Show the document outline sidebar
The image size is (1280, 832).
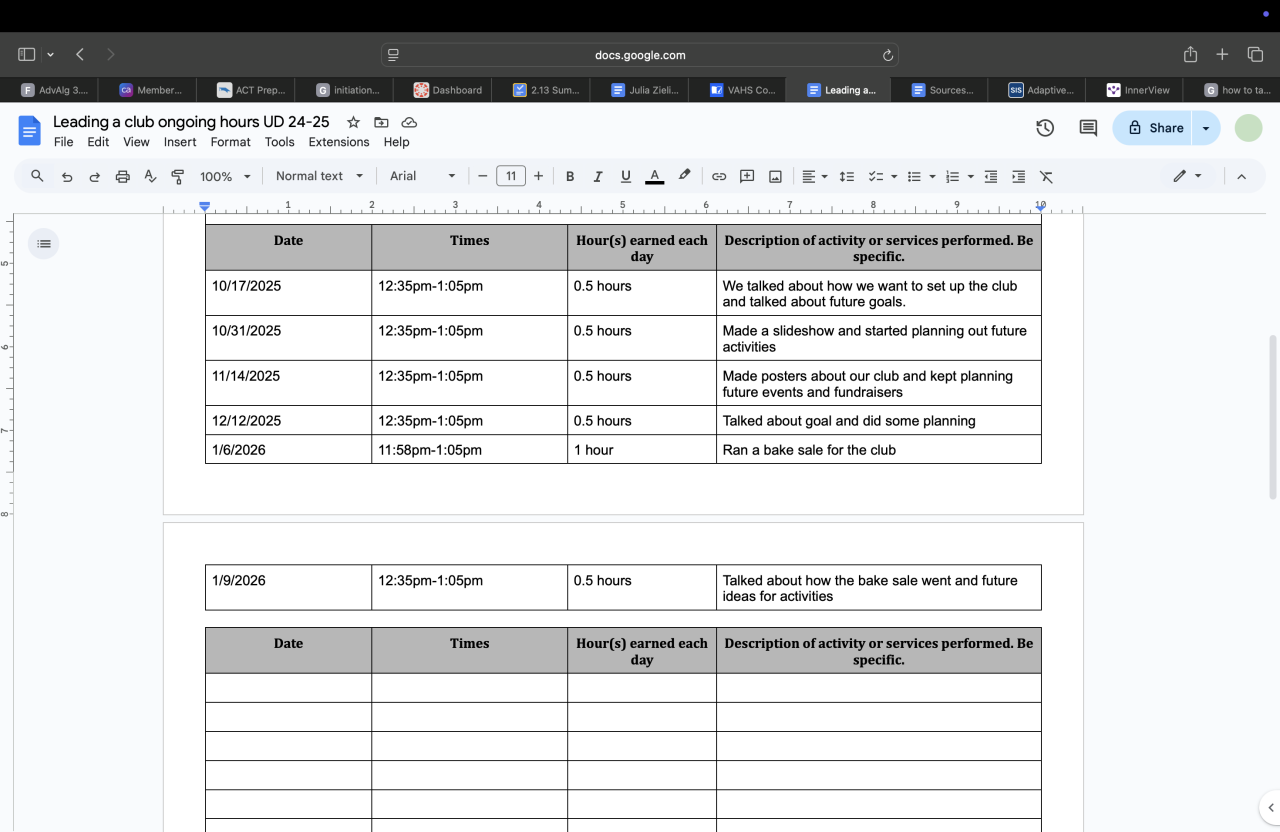point(44,244)
